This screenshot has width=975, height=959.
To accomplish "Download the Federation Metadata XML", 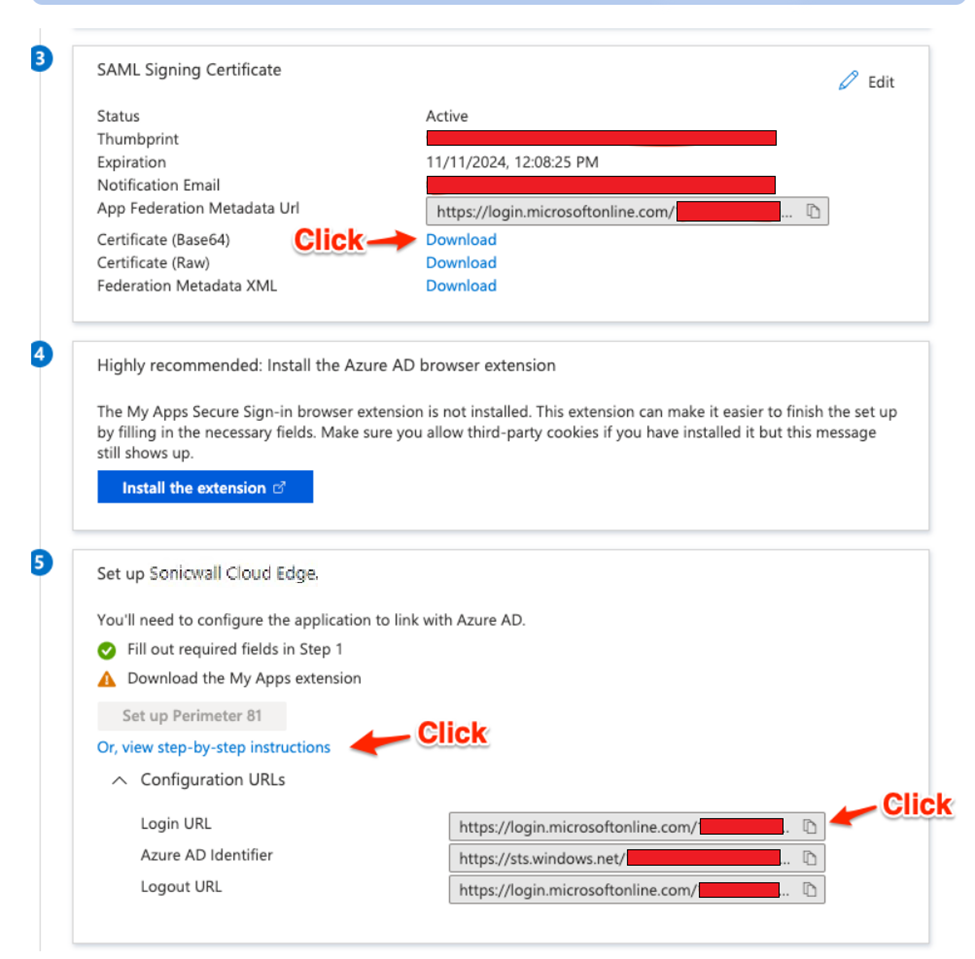I will (461, 286).
